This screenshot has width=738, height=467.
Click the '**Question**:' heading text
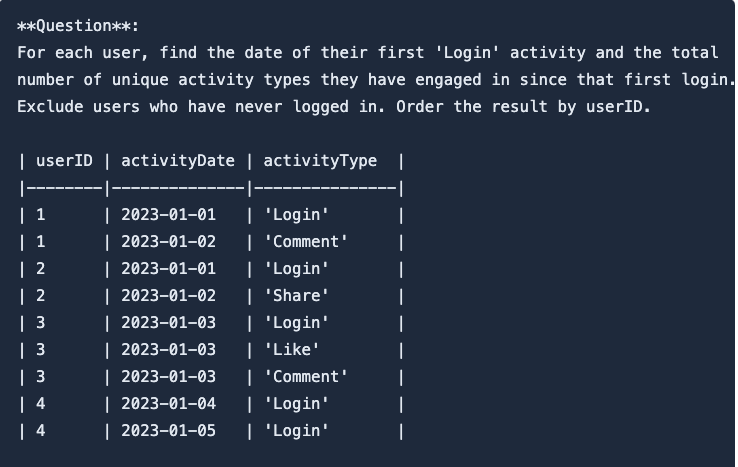(78, 26)
